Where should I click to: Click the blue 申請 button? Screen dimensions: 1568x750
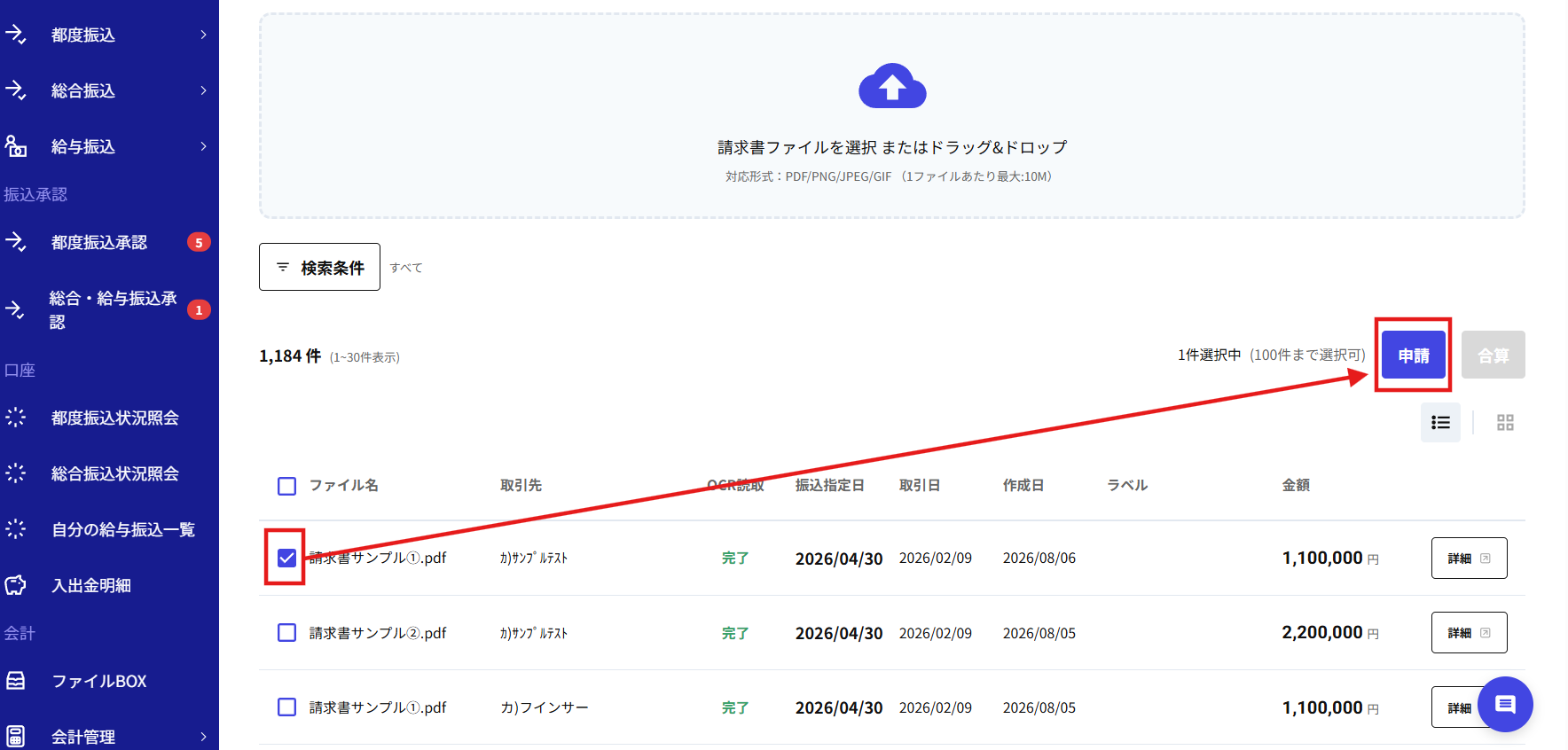point(1414,355)
